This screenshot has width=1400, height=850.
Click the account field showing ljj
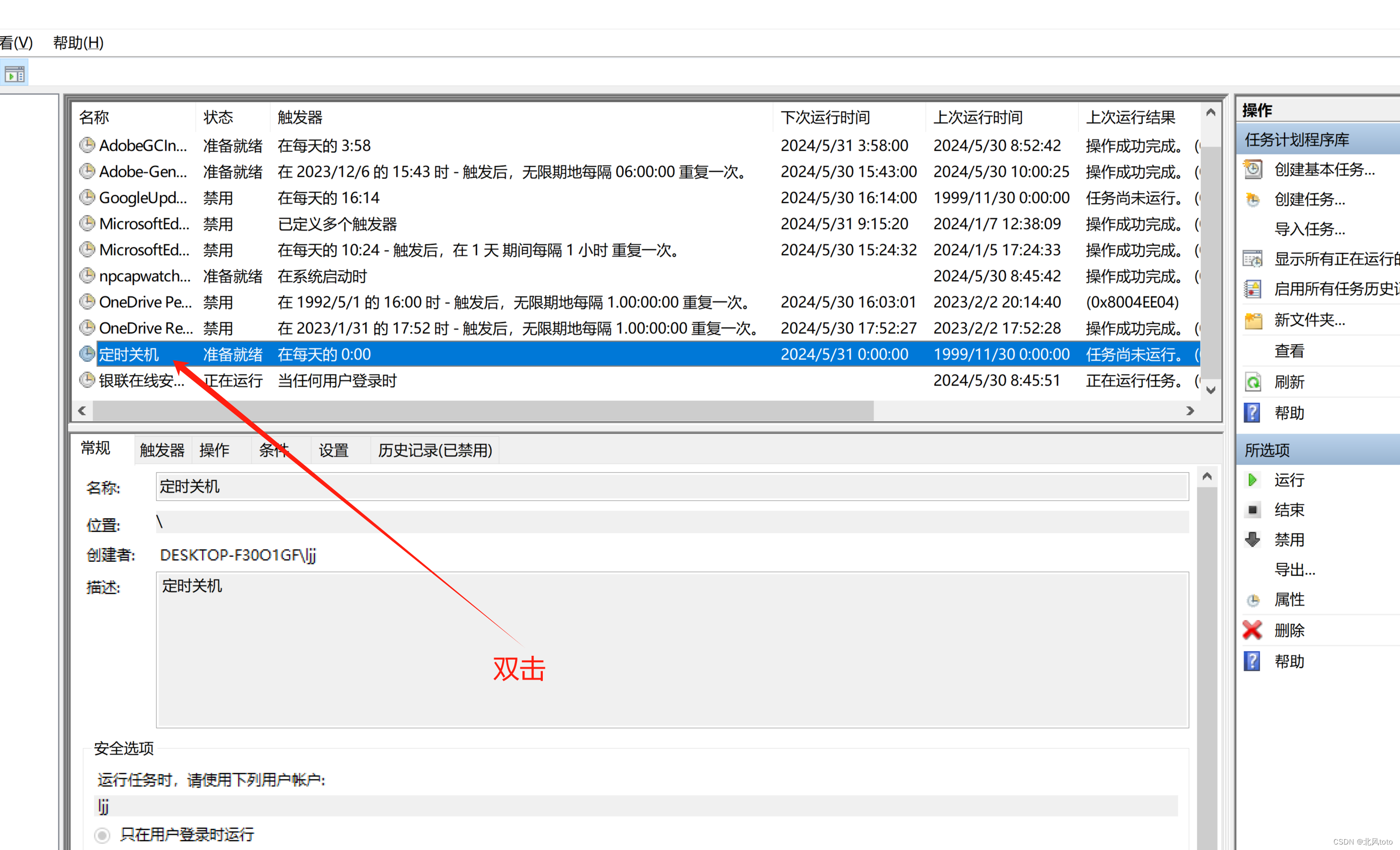[x=635, y=806]
